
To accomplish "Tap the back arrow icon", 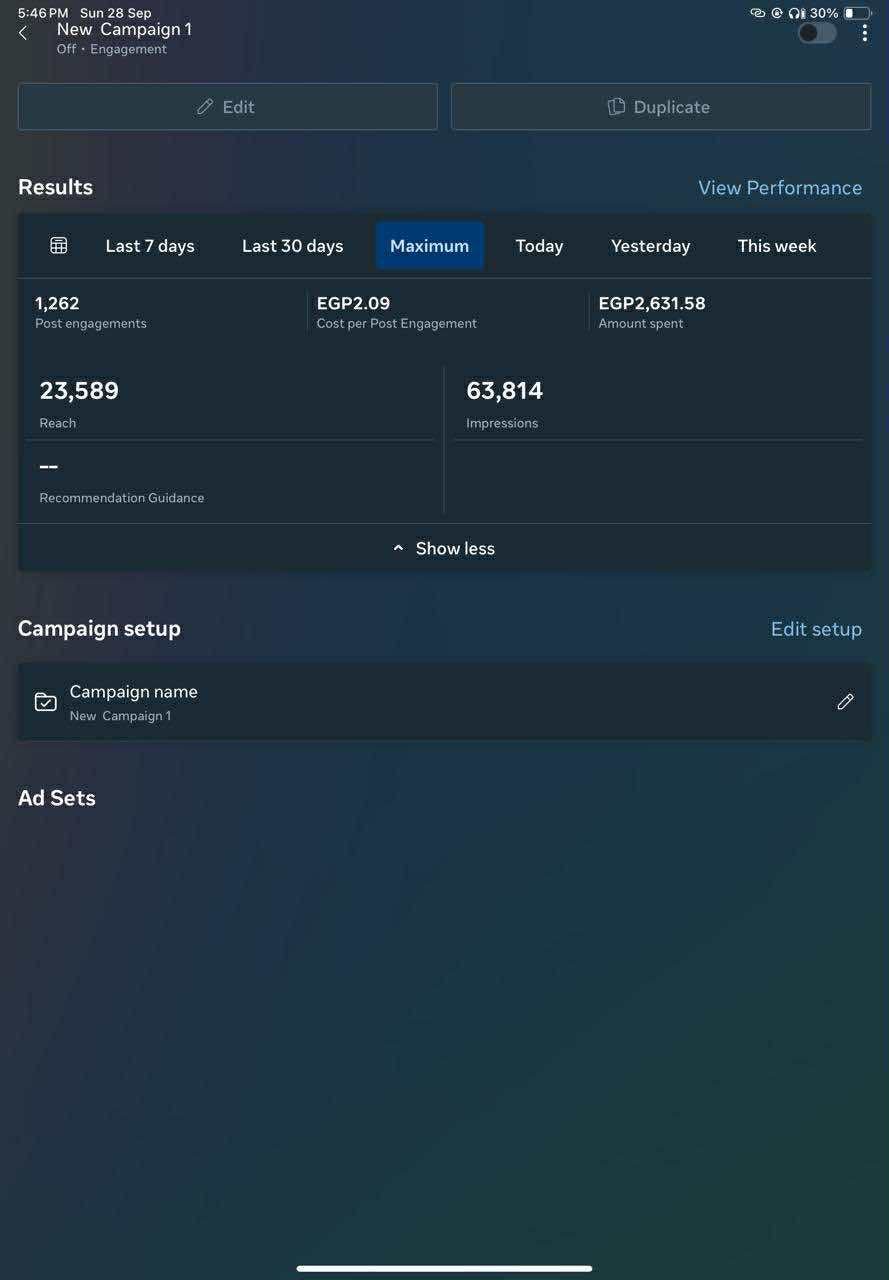I will 23,33.
